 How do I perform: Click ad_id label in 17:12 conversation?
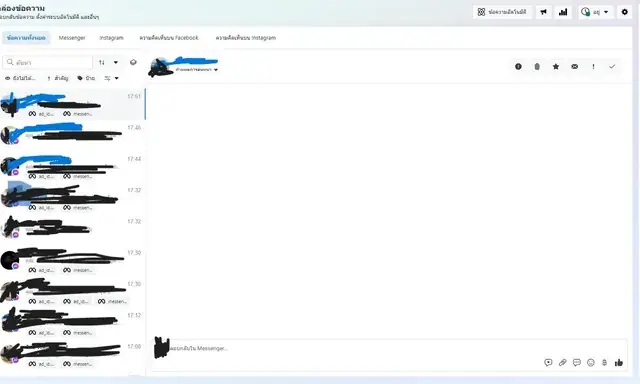42,333
